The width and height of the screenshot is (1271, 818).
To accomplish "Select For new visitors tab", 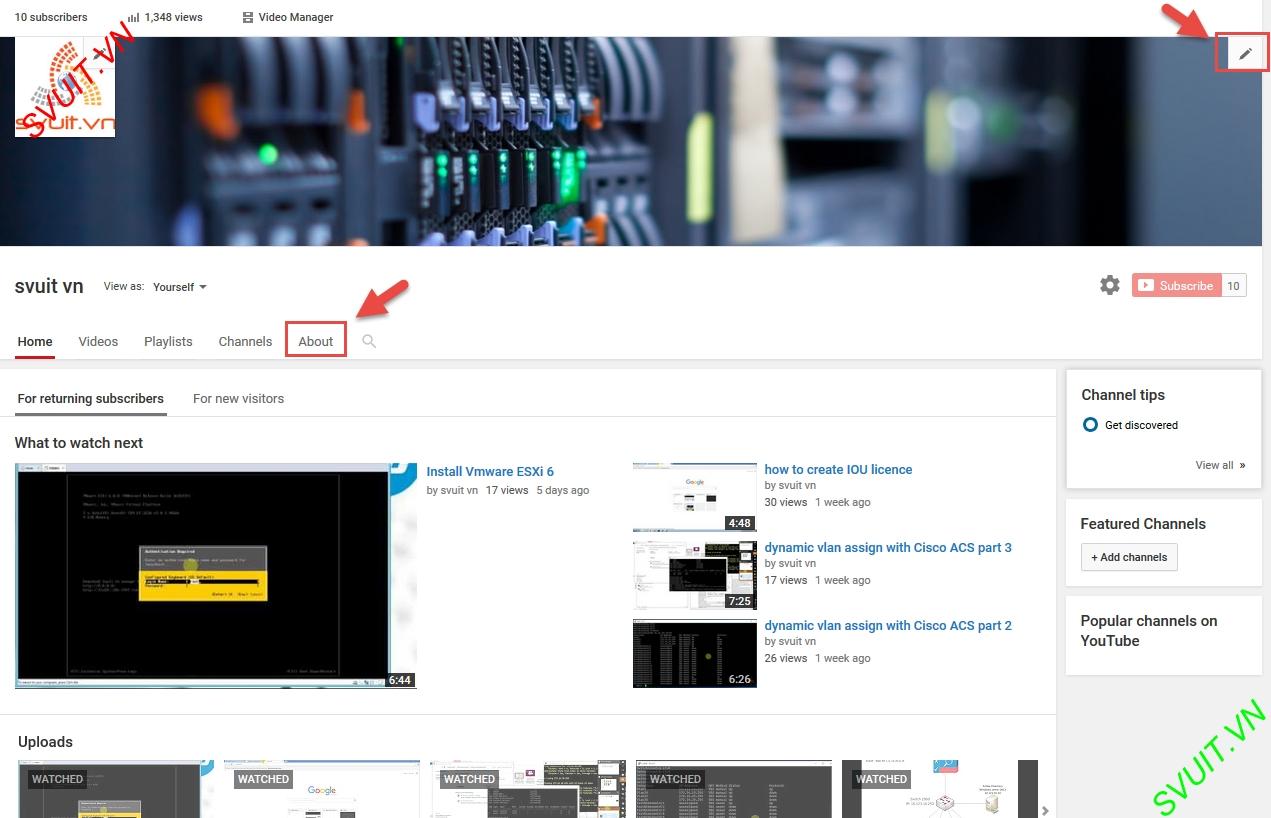I will (x=238, y=398).
